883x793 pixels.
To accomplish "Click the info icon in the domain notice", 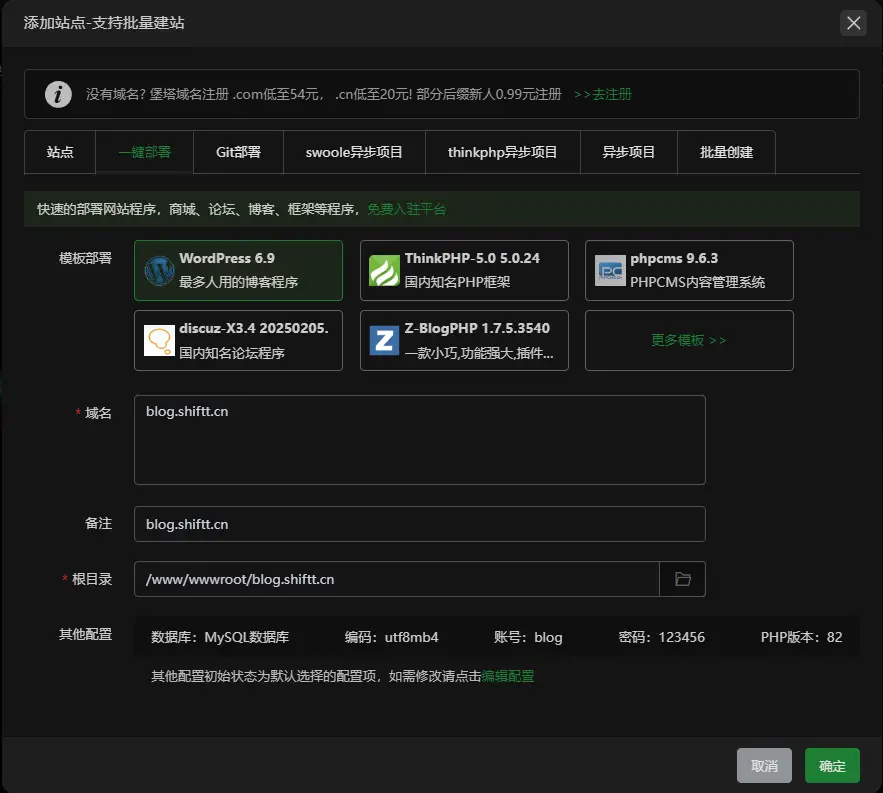I will click(58, 94).
